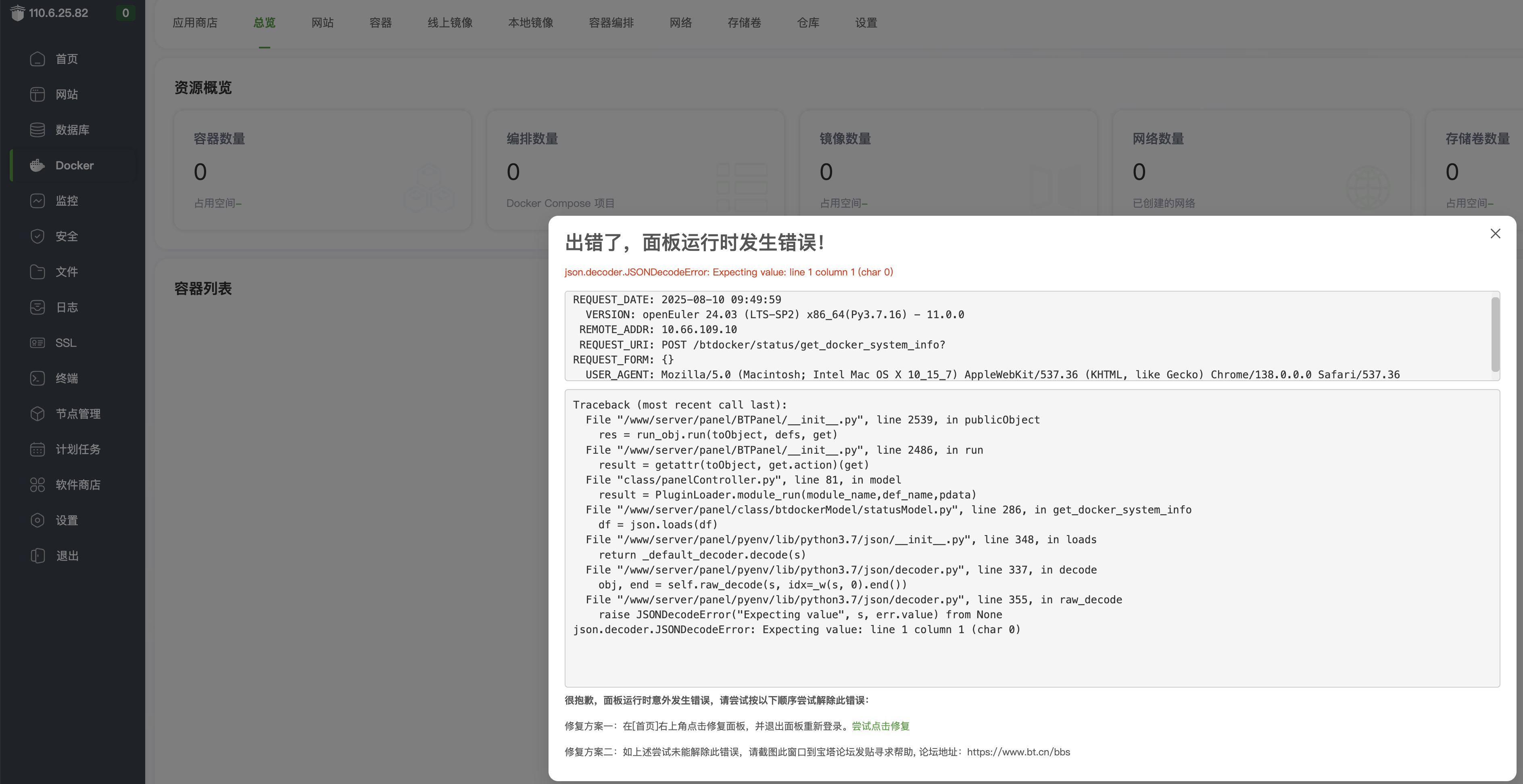Click the 镜像数量 overview card
Screen dimensions: 1523x784
click(948, 170)
